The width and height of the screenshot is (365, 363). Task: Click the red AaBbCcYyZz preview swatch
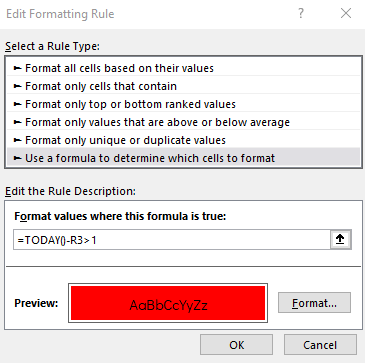coord(168,303)
